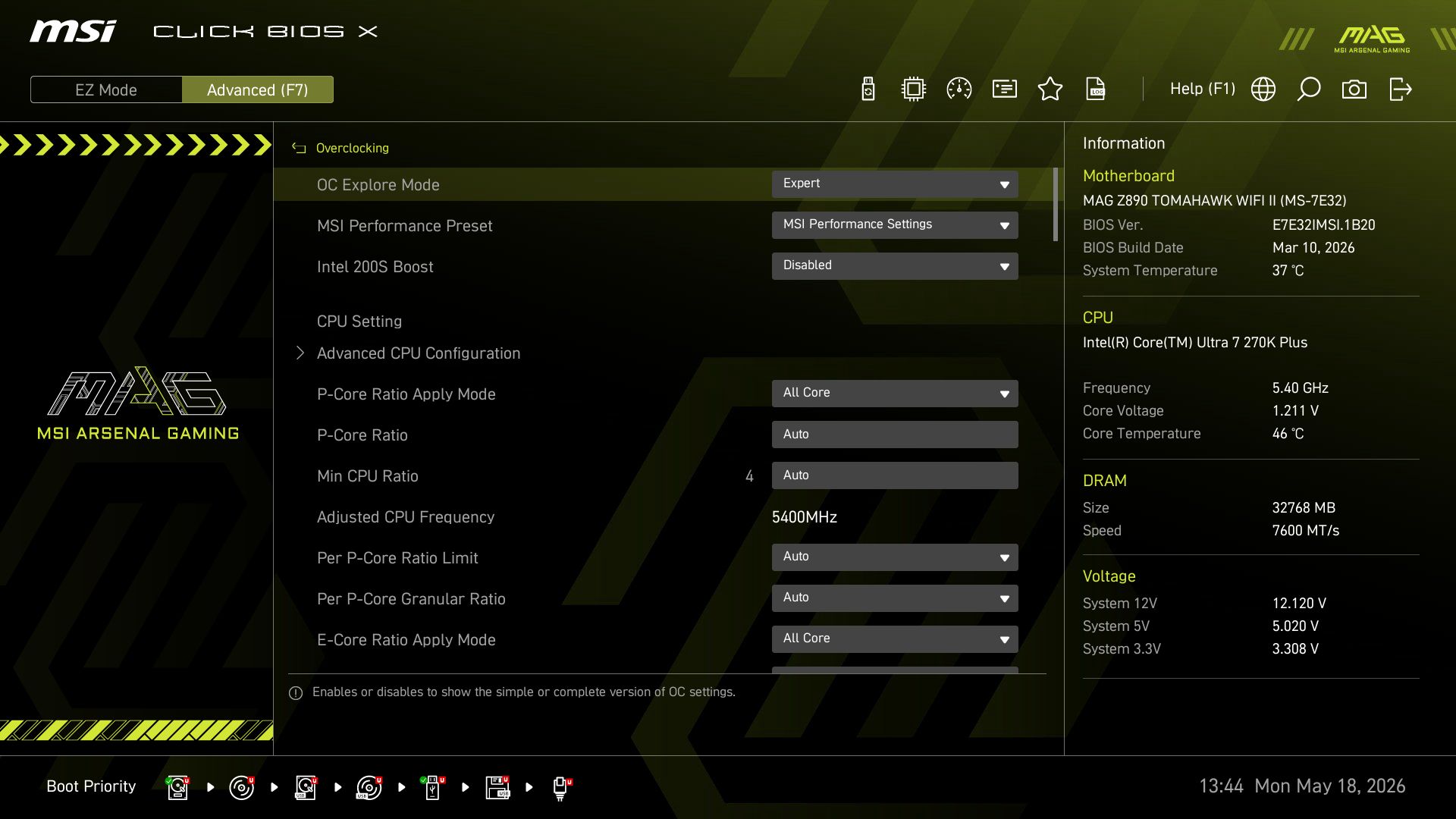Go back via the Overclocking breadcrumb

[x=352, y=148]
